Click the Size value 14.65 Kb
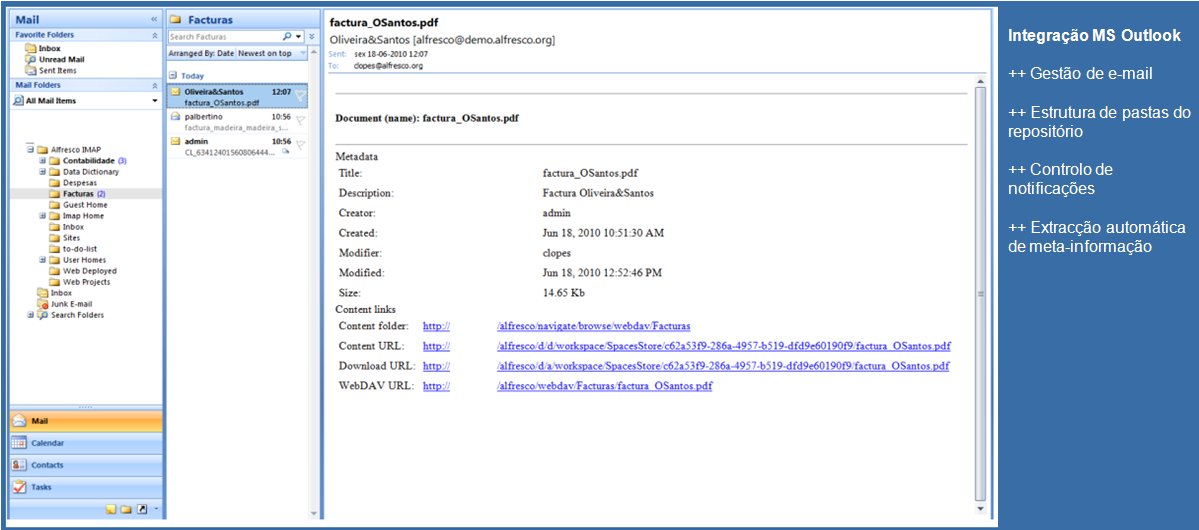This screenshot has width=1199, height=530. pyautogui.click(x=564, y=292)
